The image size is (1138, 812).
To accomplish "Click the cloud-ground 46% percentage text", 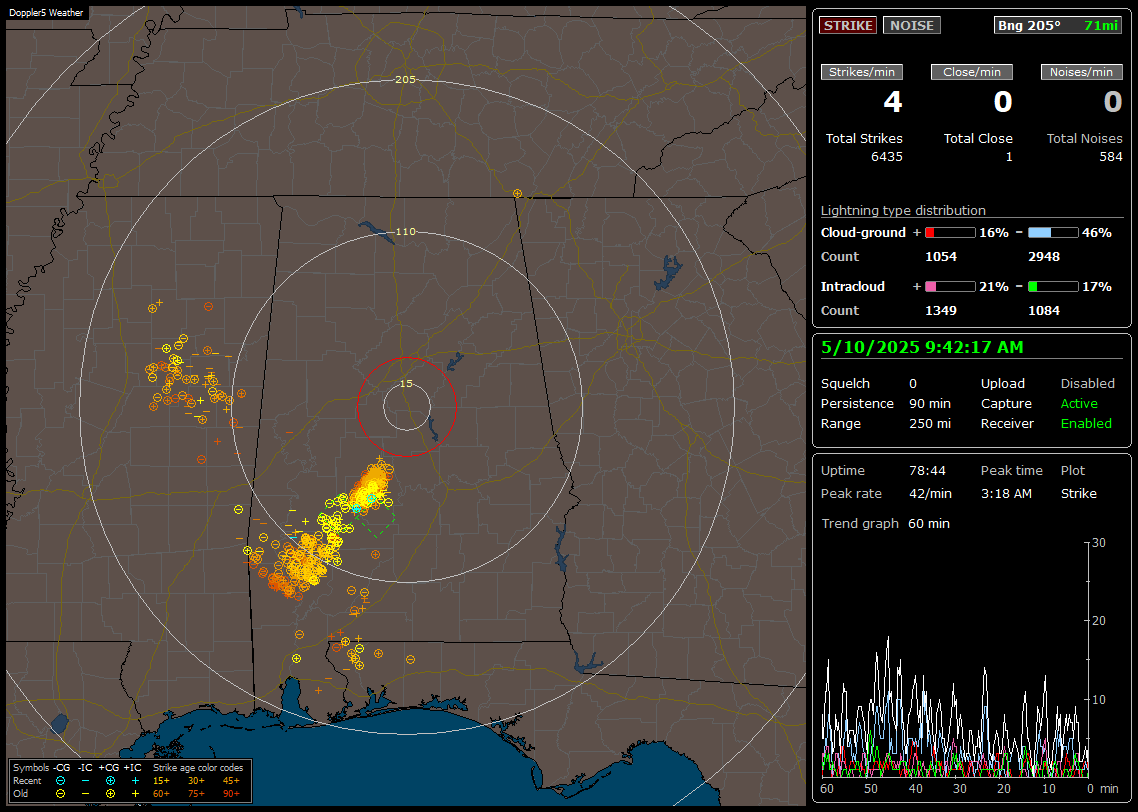I will pos(1097,233).
